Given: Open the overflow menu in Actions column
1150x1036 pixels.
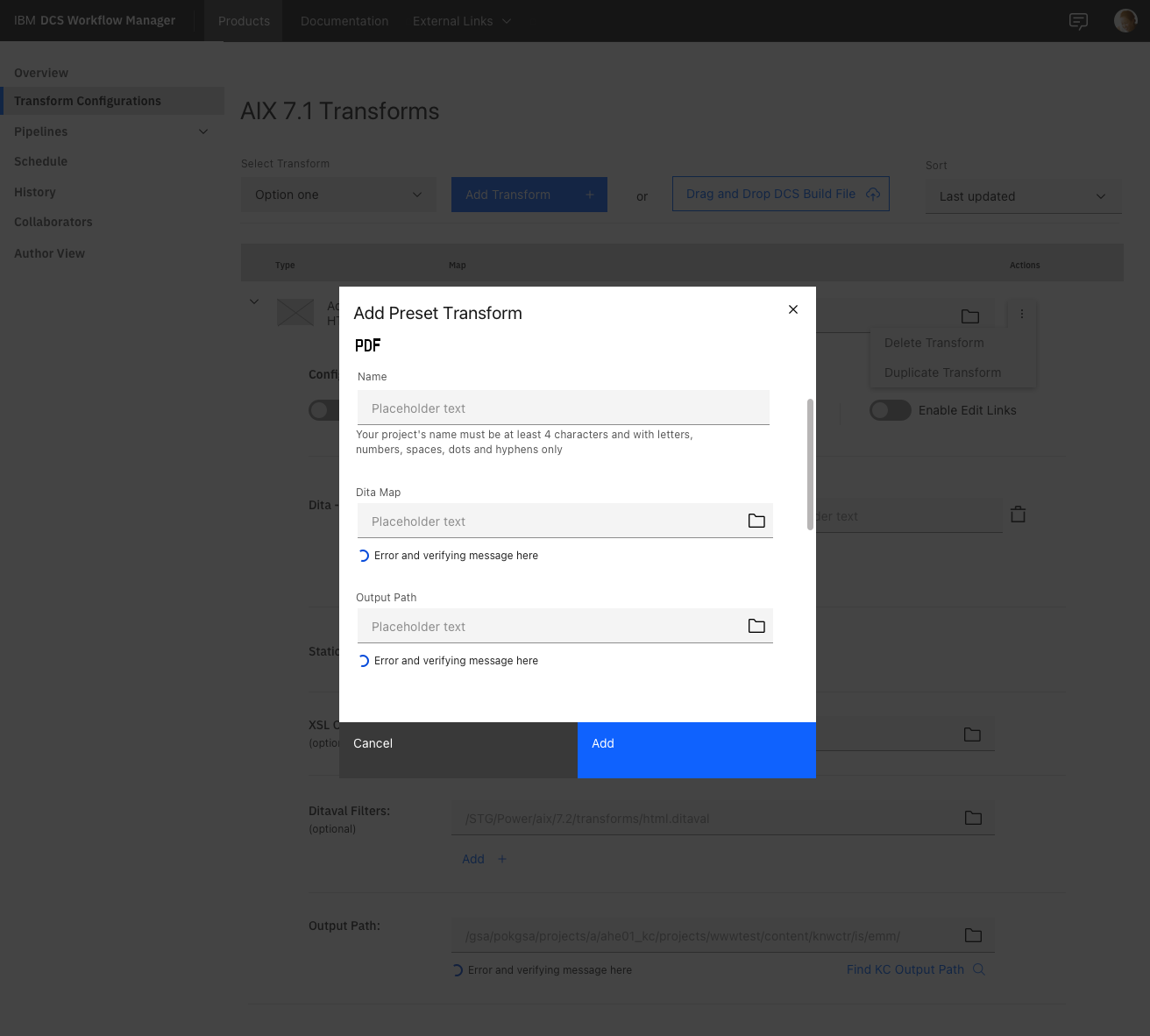Looking at the screenshot, I should [x=1022, y=314].
